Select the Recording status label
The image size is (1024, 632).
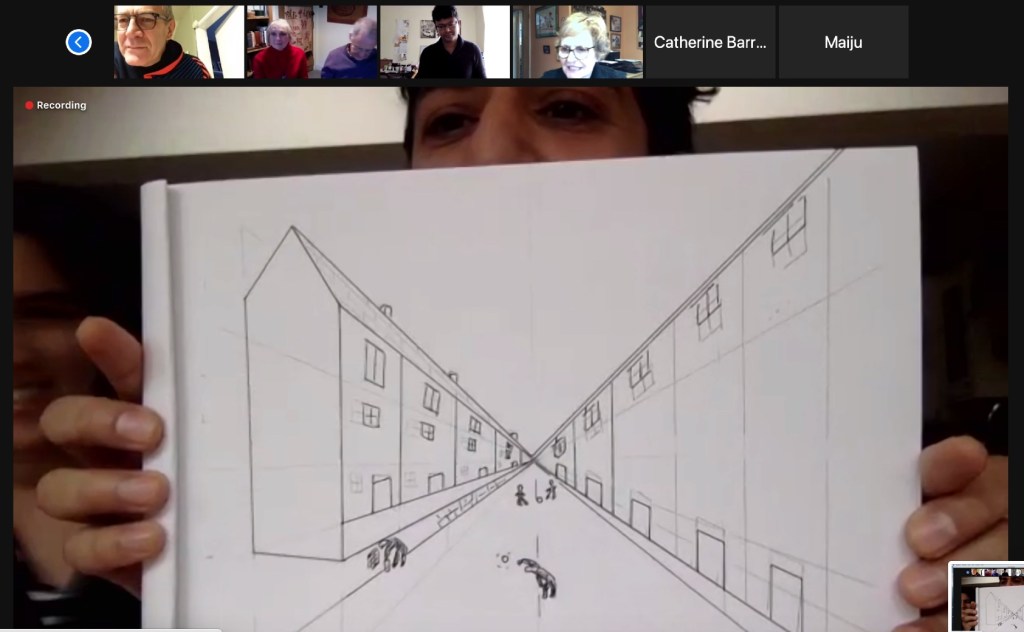(x=61, y=105)
